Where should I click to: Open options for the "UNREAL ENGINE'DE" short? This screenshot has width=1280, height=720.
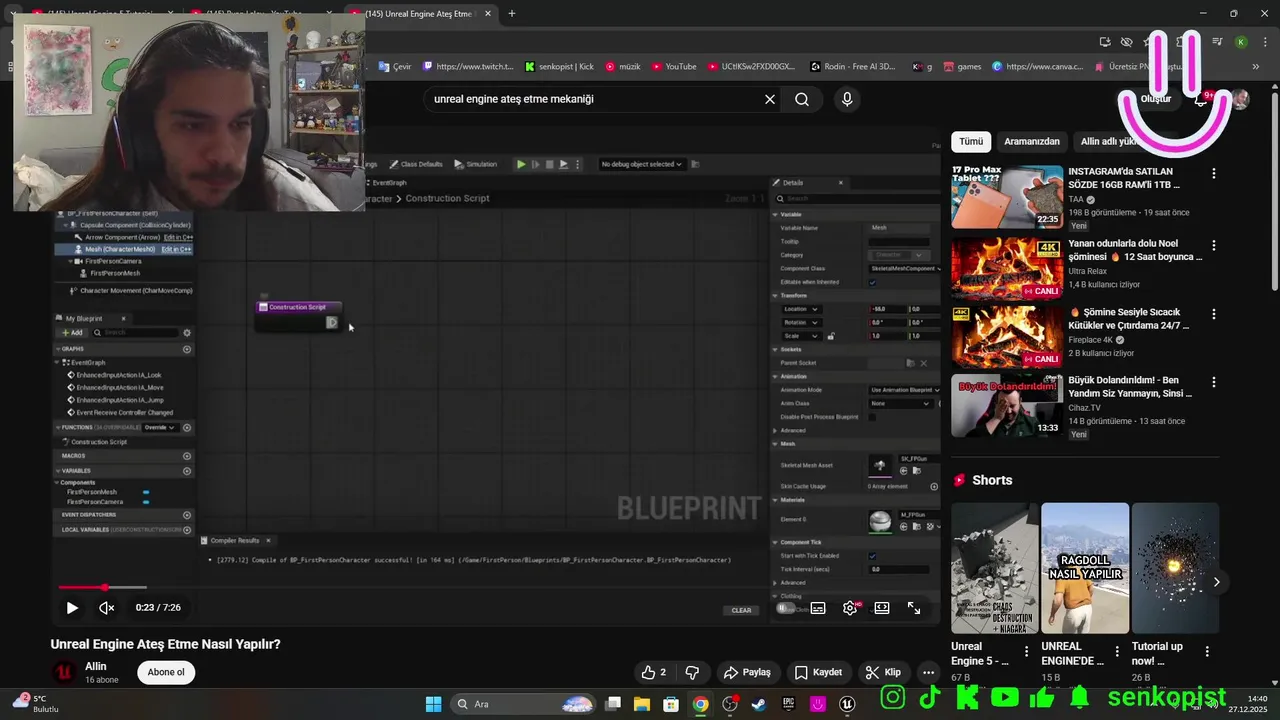pyautogui.click(x=1116, y=651)
